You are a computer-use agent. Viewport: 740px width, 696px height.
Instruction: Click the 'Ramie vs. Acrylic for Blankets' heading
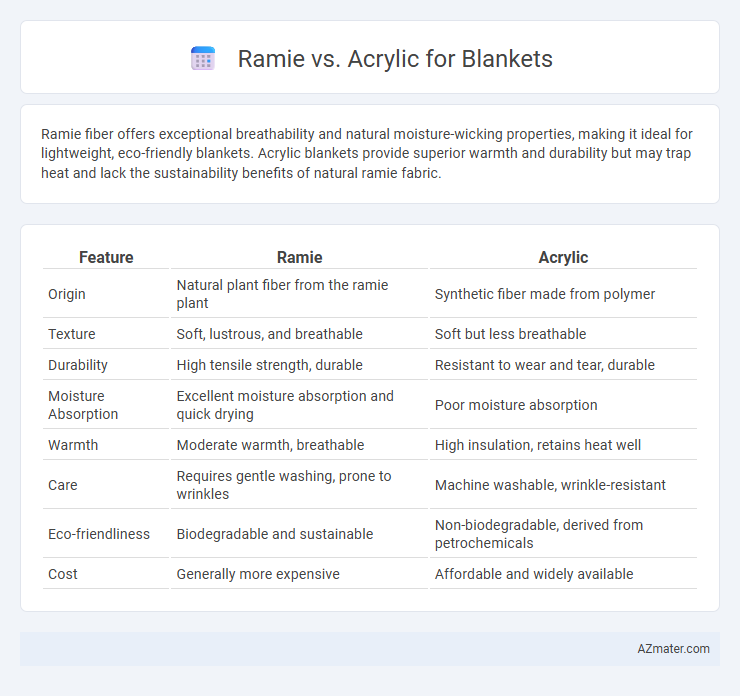(395, 59)
